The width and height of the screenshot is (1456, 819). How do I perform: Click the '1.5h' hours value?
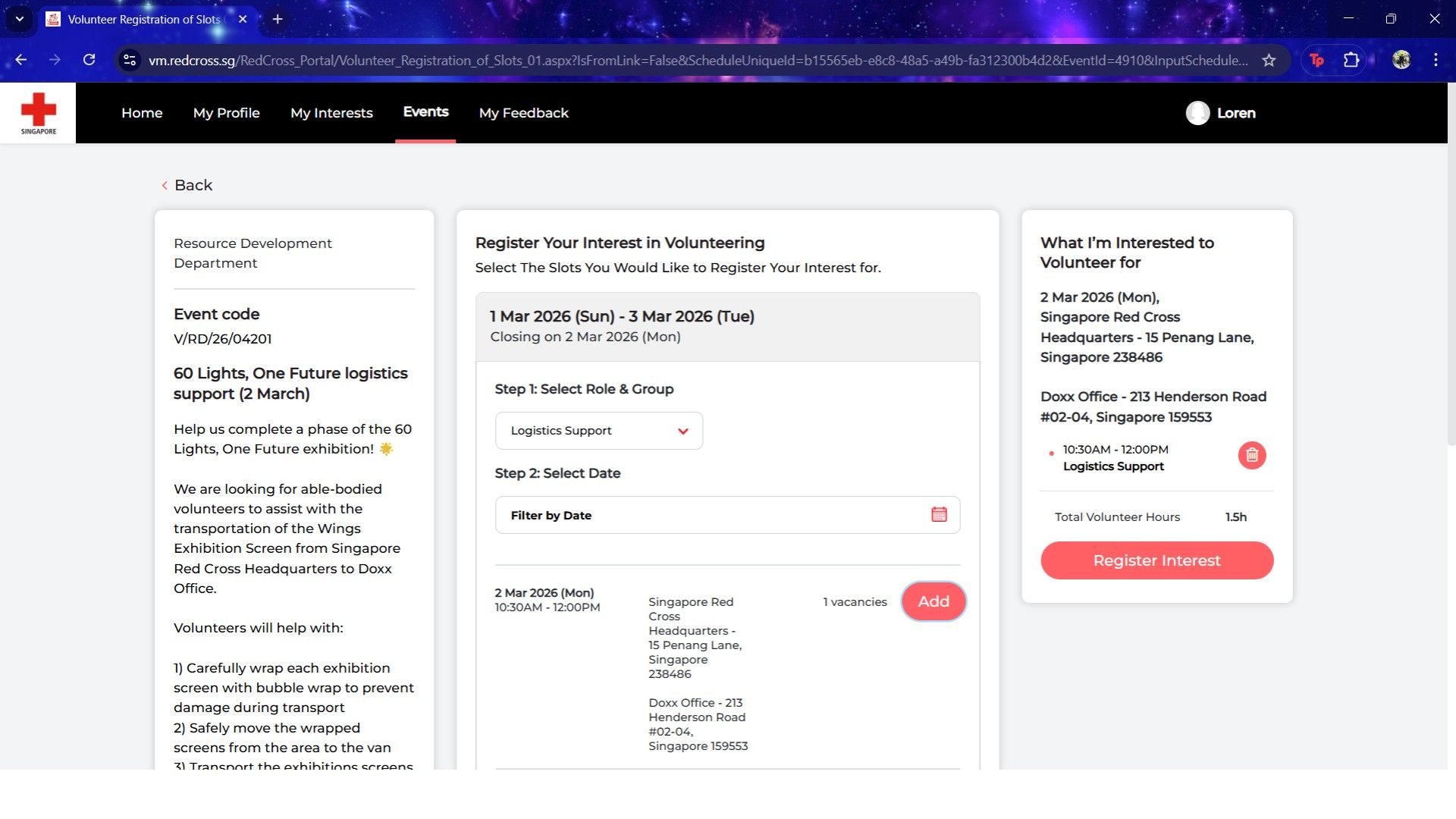pyautogui.click(x=1235, y=517)
